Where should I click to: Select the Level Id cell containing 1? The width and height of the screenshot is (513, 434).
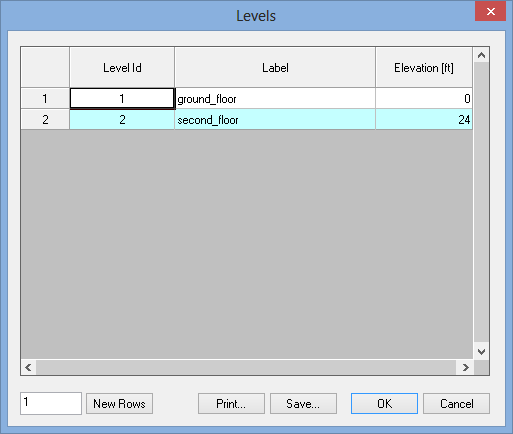pos(122,98)
